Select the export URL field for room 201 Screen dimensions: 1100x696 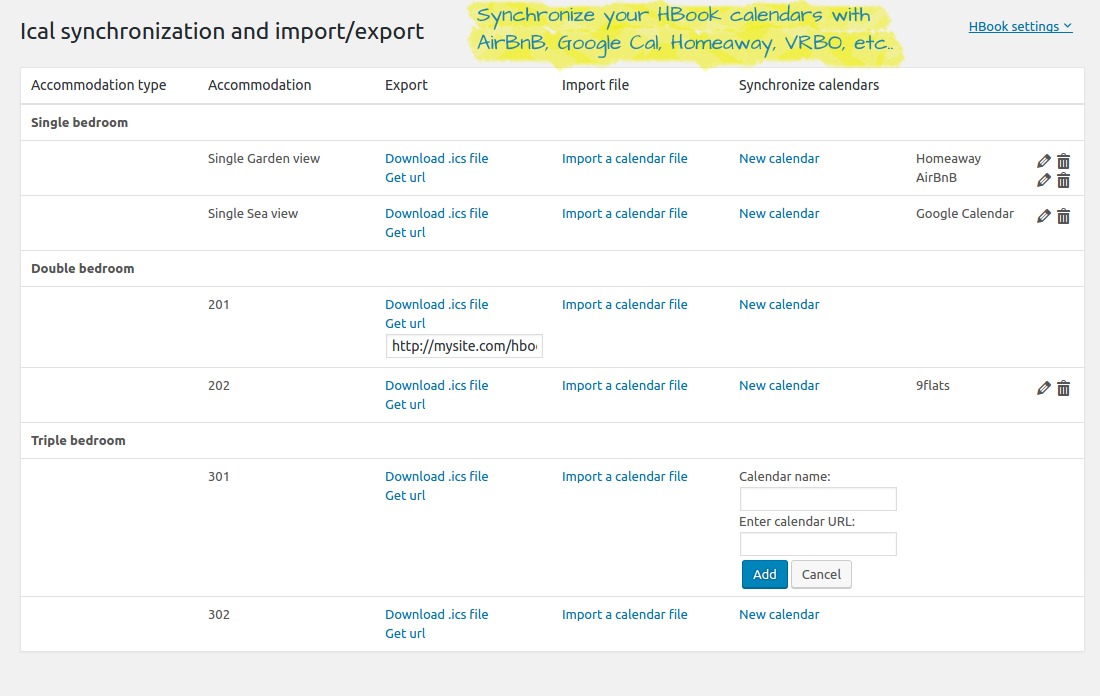pyautogui.click(x=464, y=346)
